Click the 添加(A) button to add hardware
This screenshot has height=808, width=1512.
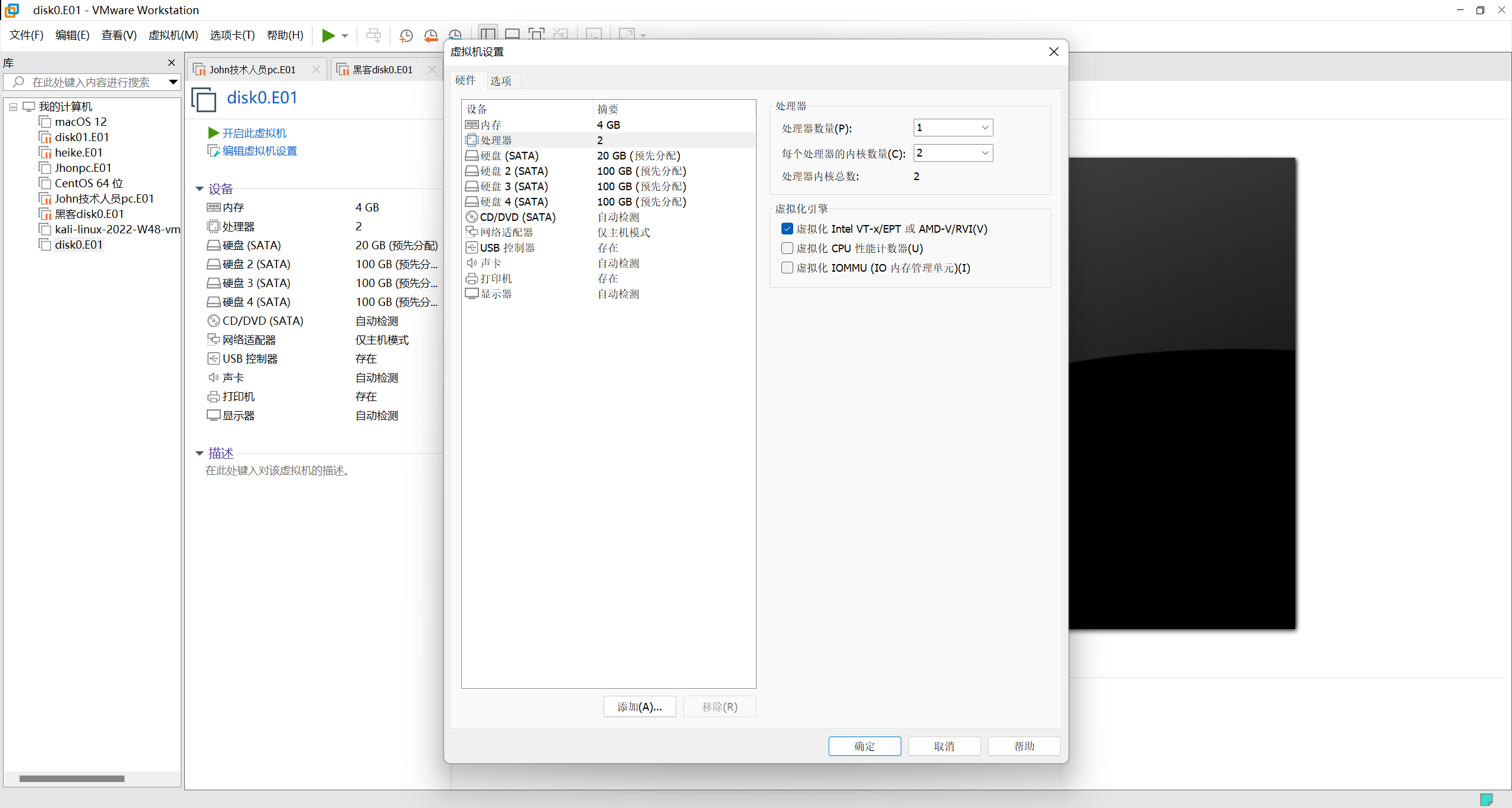tap(639, 706)
